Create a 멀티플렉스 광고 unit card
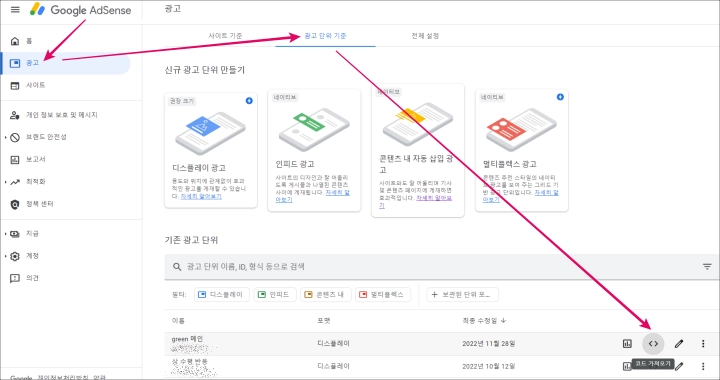 [522, 150]
